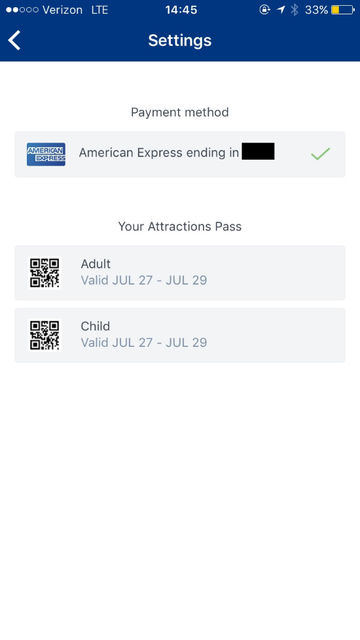The image size is (360, 640).
Task: Click the battery icon in status bar
Action: [342, 10]
